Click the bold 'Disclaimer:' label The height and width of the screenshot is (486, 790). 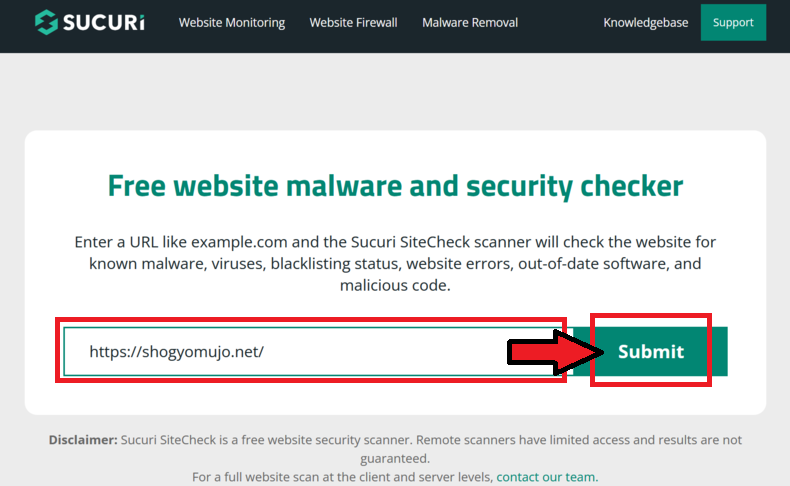coord(83,440)
